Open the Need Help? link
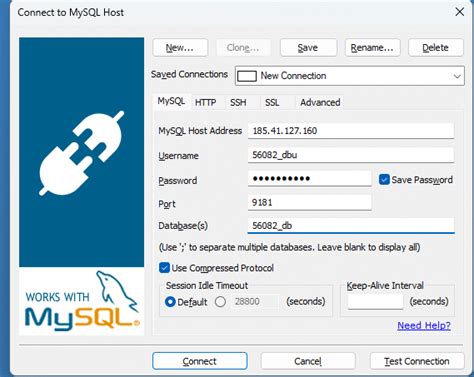 [x=424, y=325]
